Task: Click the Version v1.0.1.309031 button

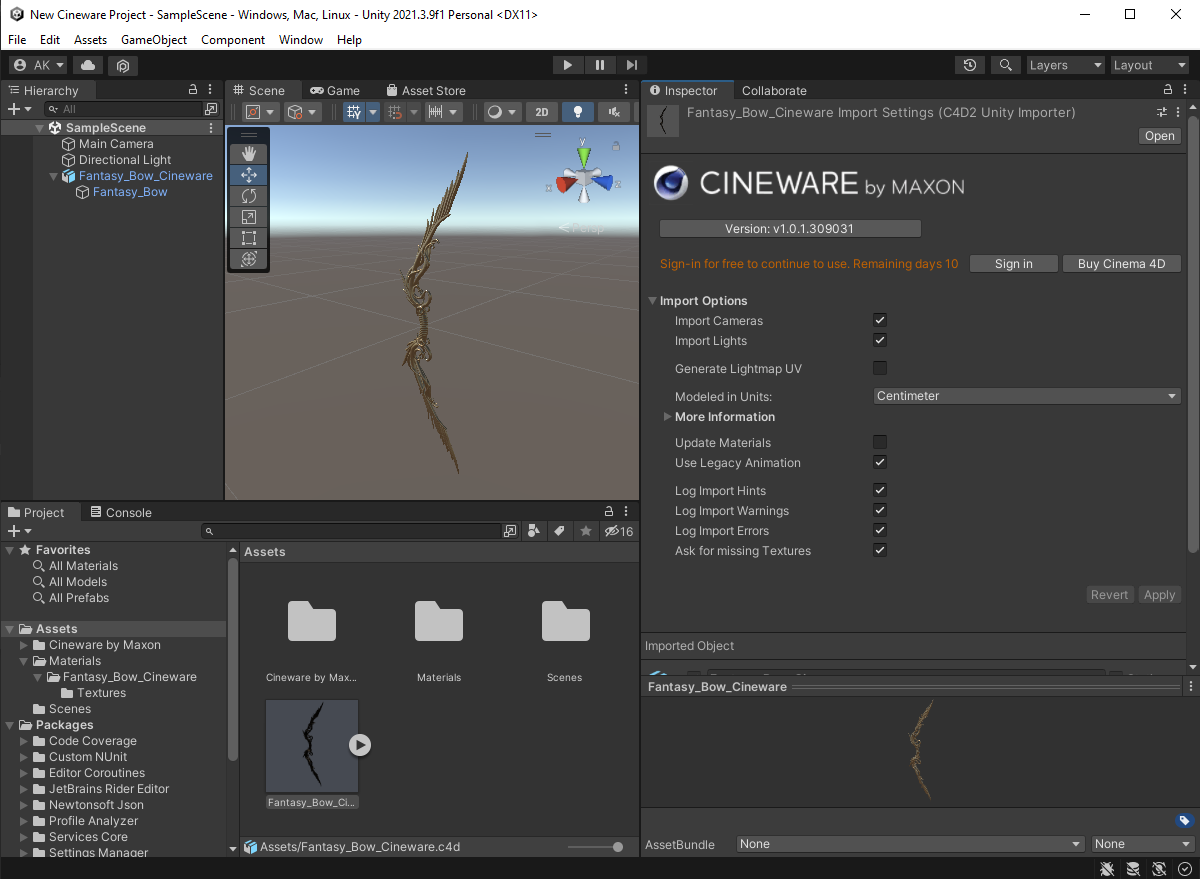Action: [x=790, y=228]
